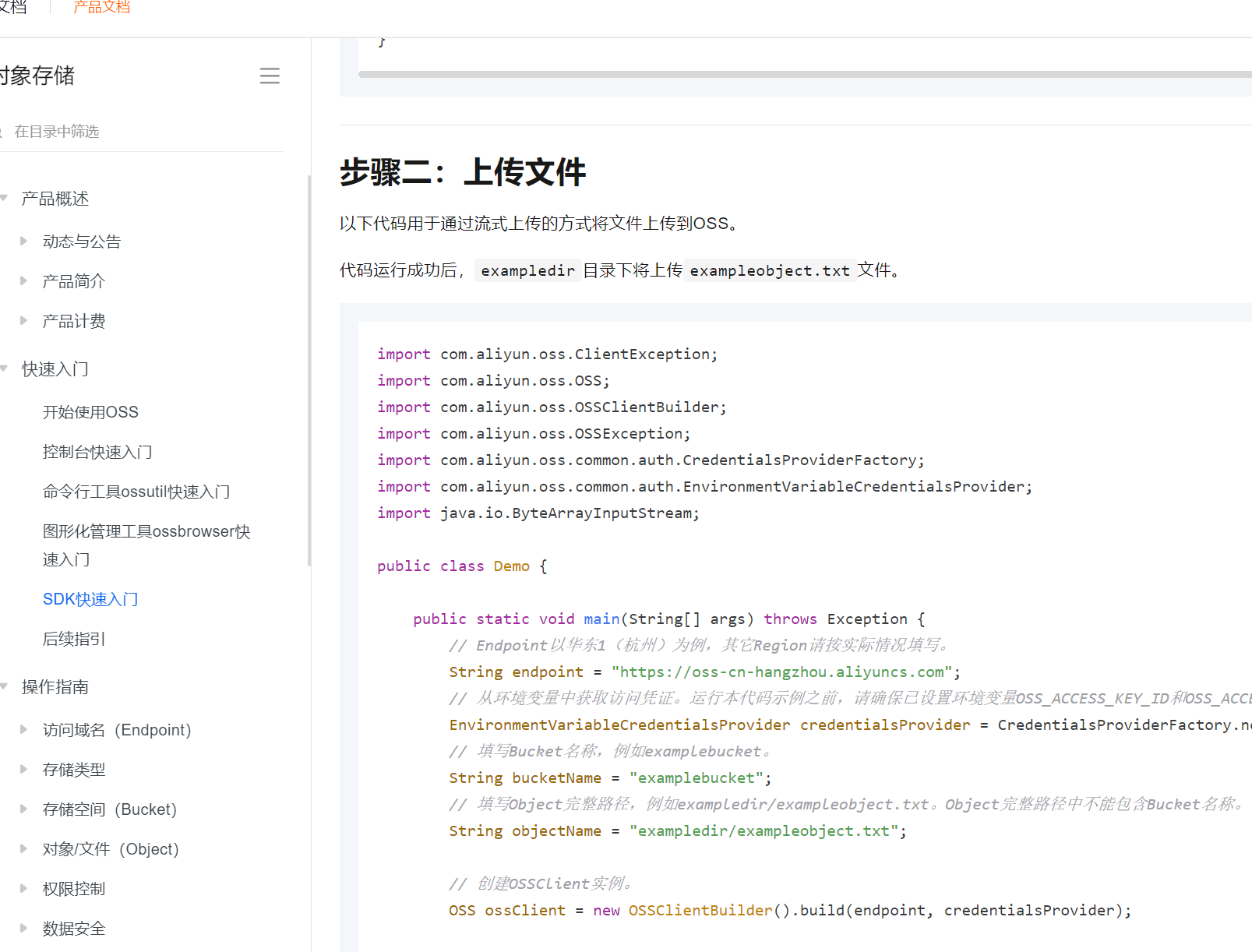Click the public class Demo line
The width and height of the screenshot is (1252, 952).
click(462, 566)
